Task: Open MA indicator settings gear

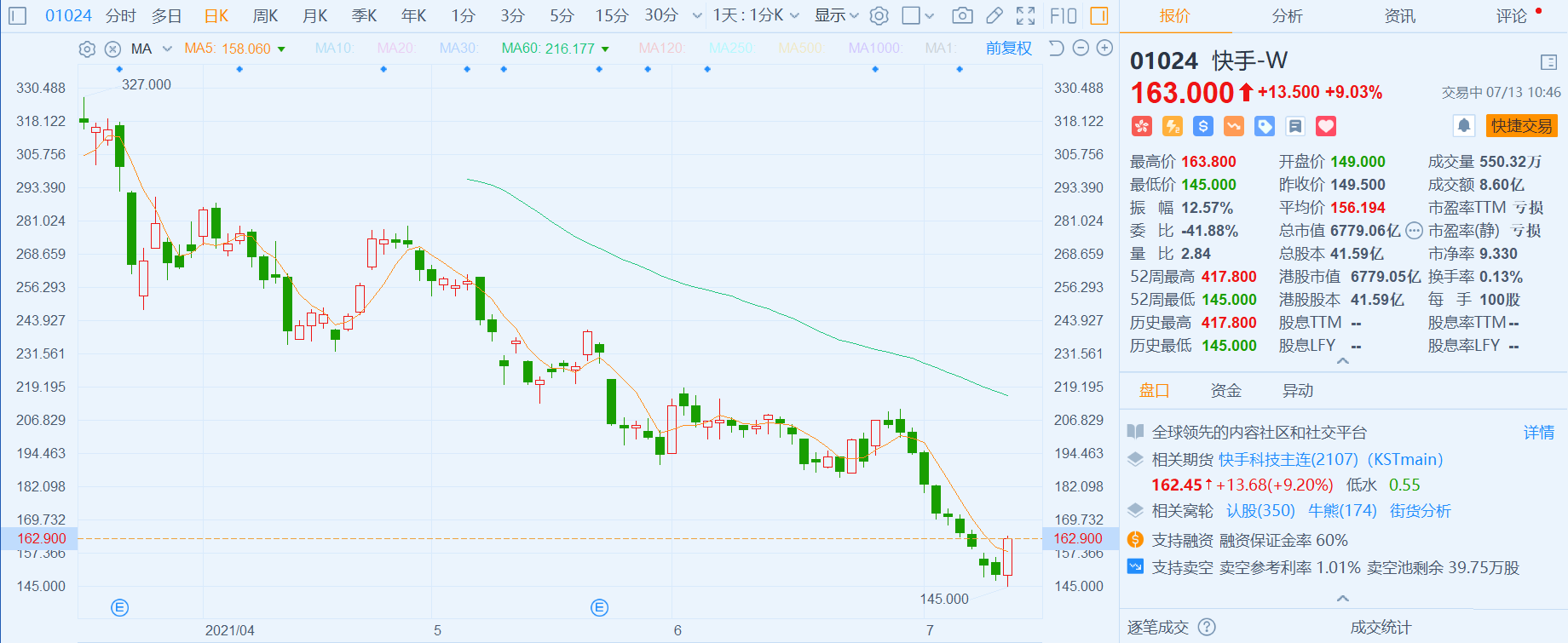Action: [x=87, y=49]
